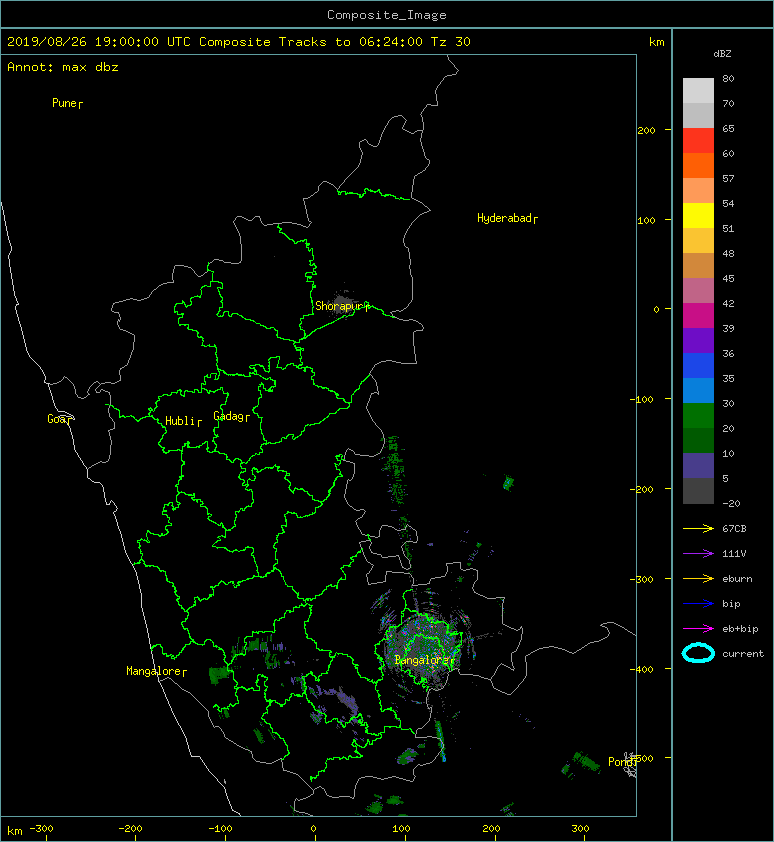This screenshot has height=842, width=774.
Task: Click the mauve 45 dBZ swatch
Action: pos(698,290)
